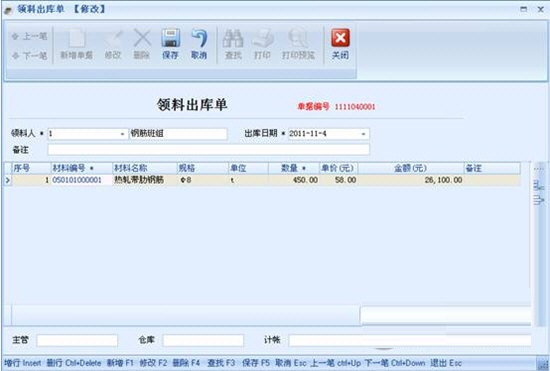Sort by 序号 column header
Viewport: 550px width, 371px height.
tap(31, 168)
